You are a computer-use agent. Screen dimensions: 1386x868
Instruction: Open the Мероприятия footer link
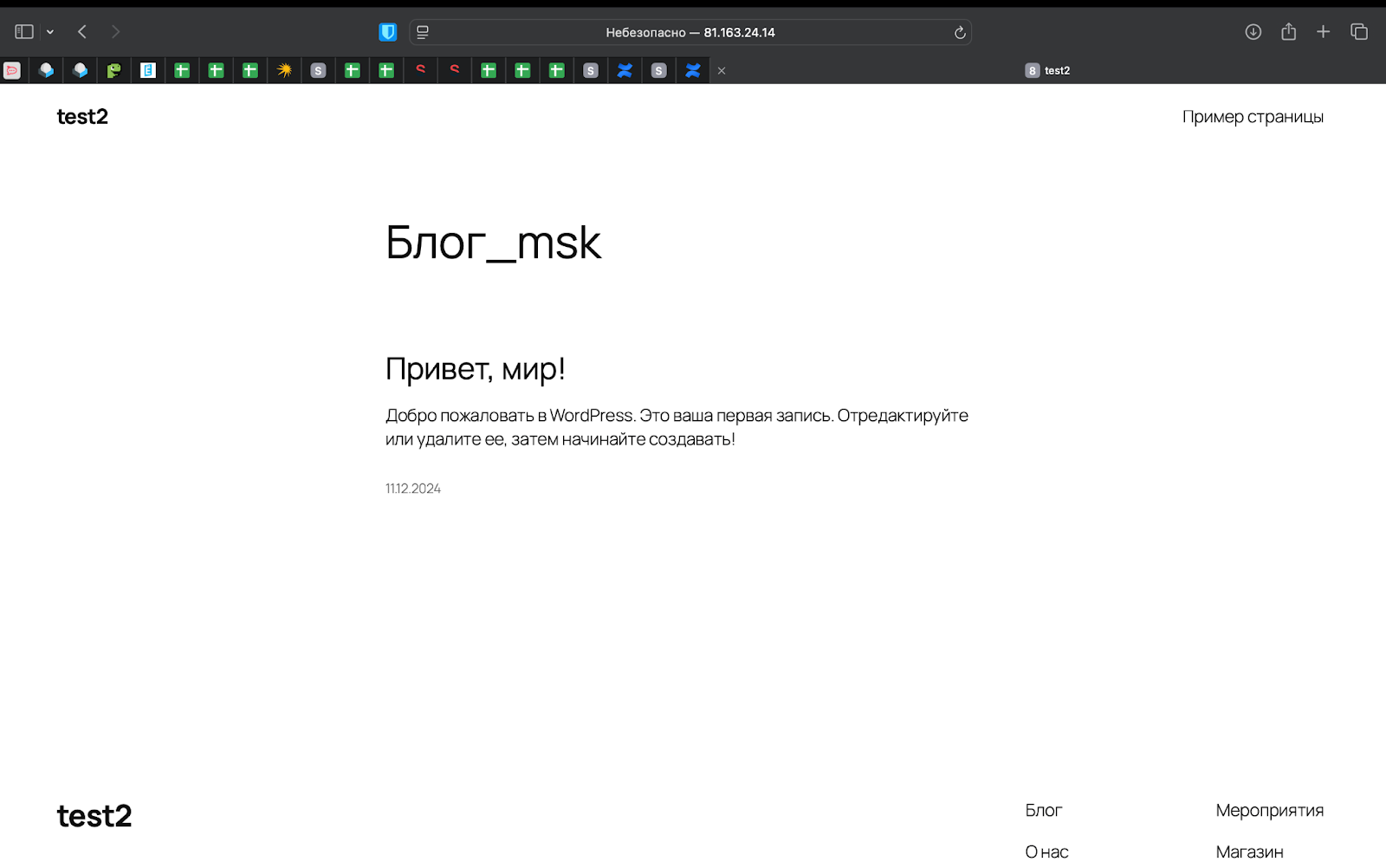point(1270,811)
